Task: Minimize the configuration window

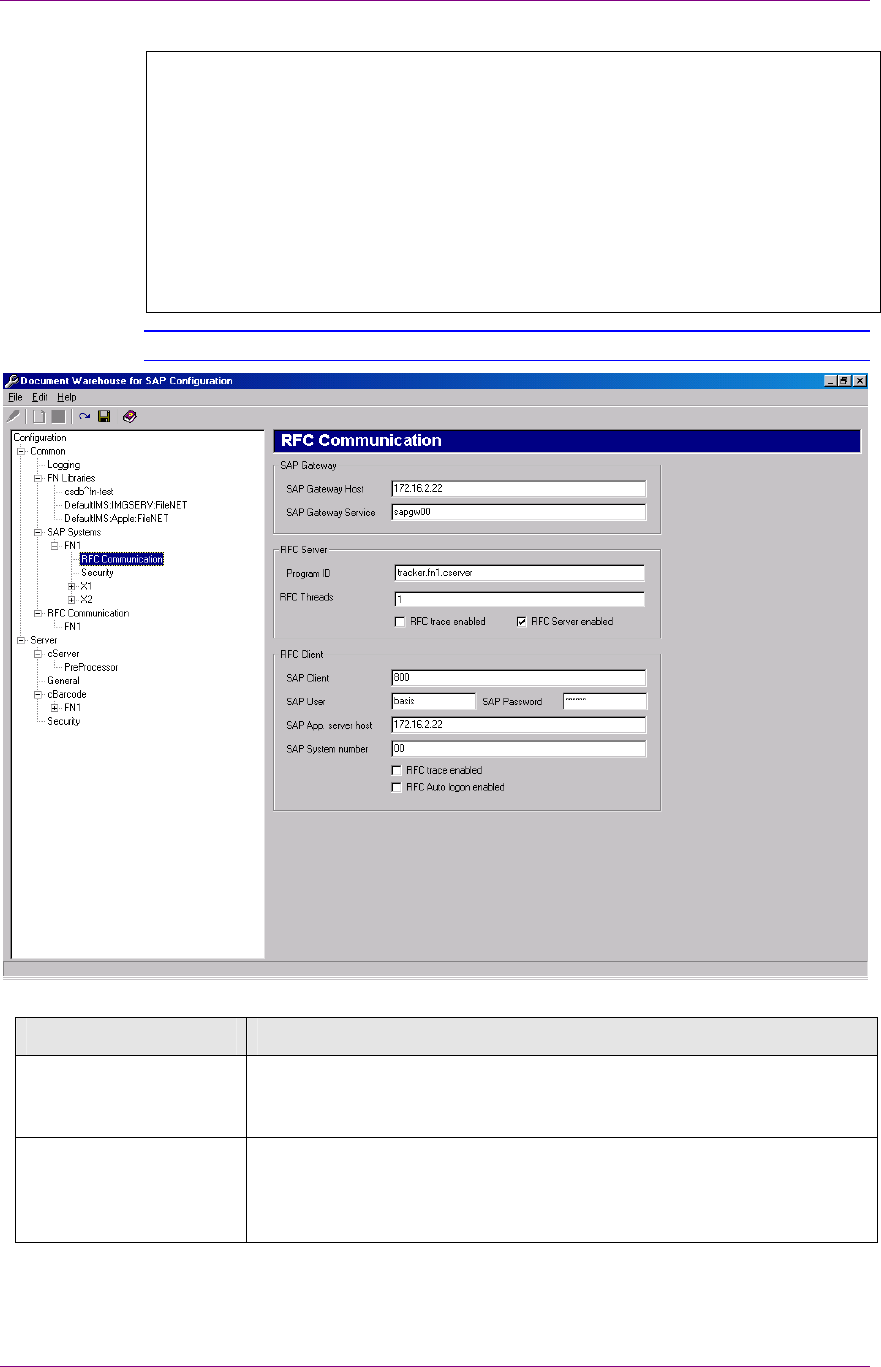Action: [x=831, y=381]
